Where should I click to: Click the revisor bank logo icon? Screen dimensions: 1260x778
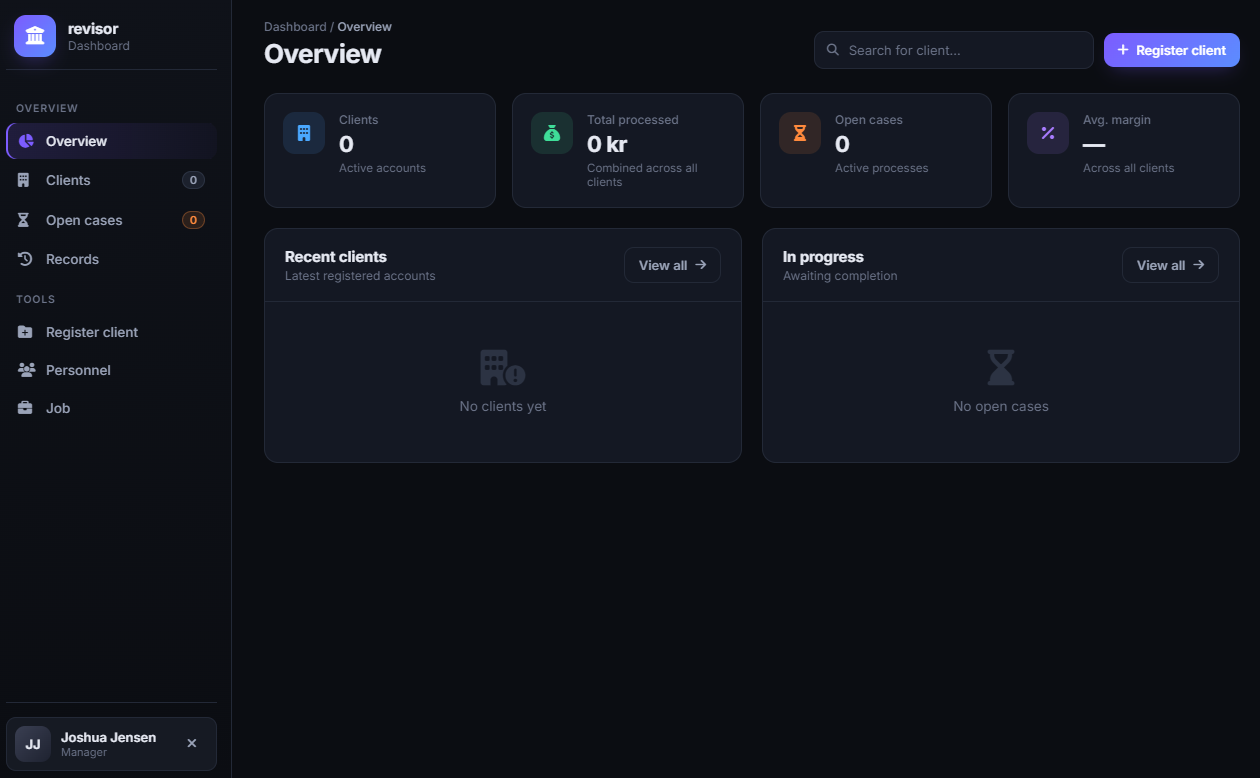pos(35,36)
